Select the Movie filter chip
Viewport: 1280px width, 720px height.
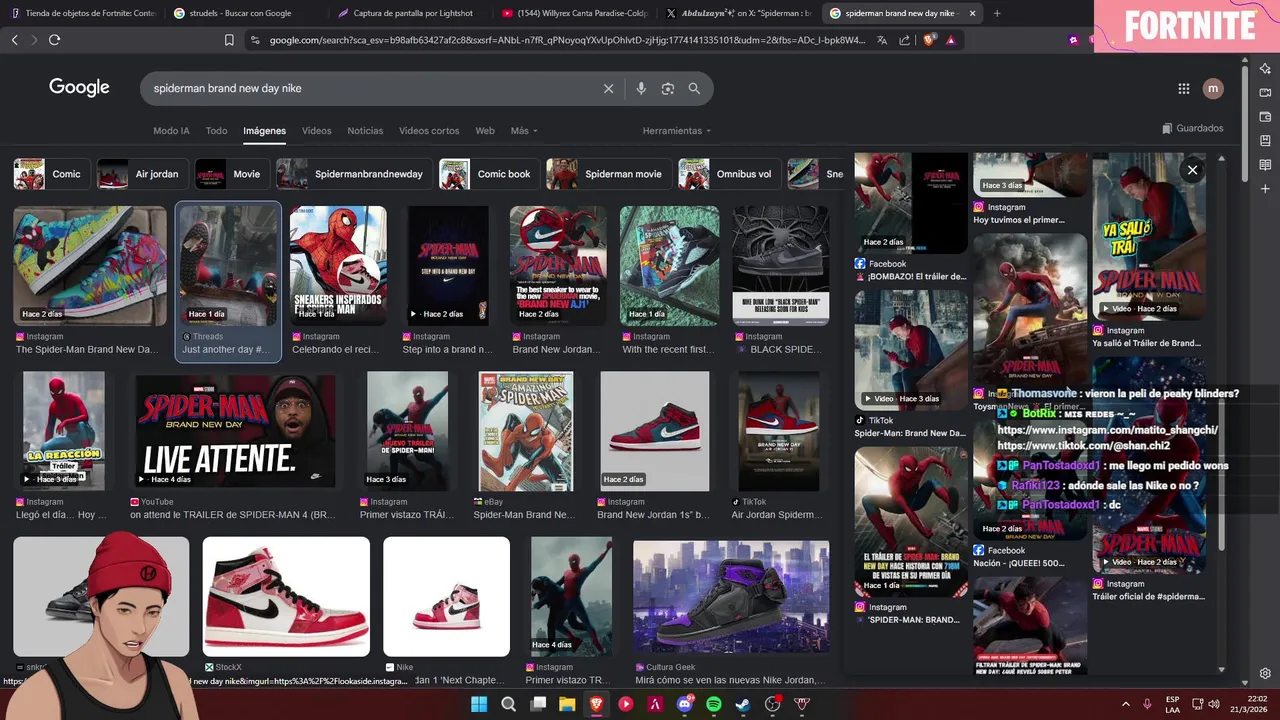click(x=231, y=174)
